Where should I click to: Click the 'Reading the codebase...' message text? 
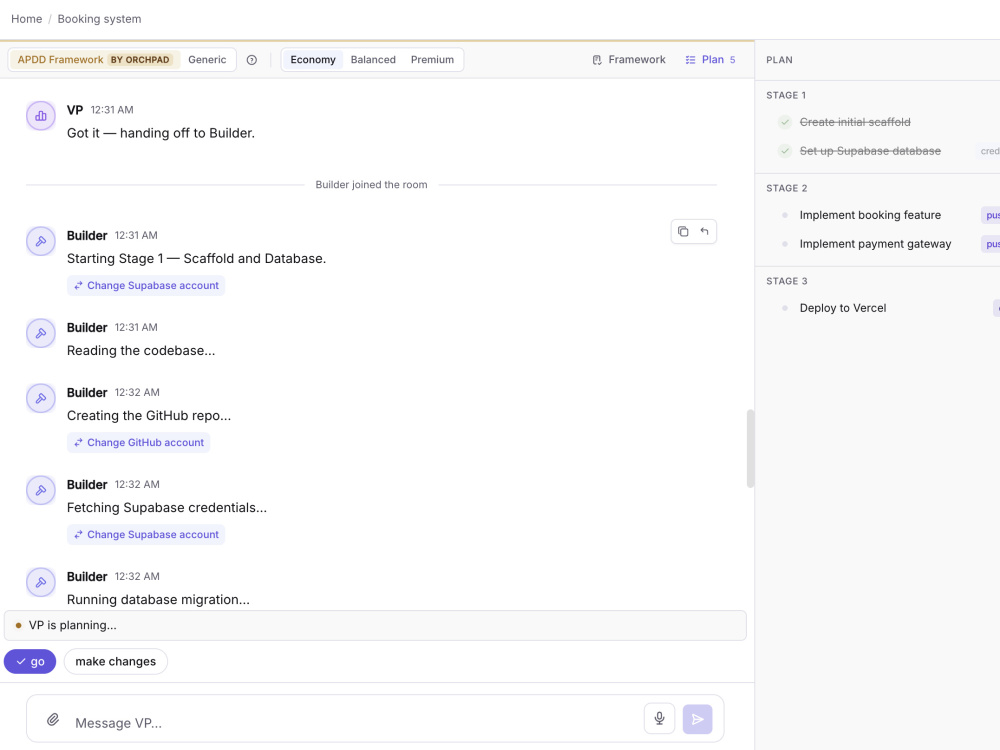[x=141, y=351]
